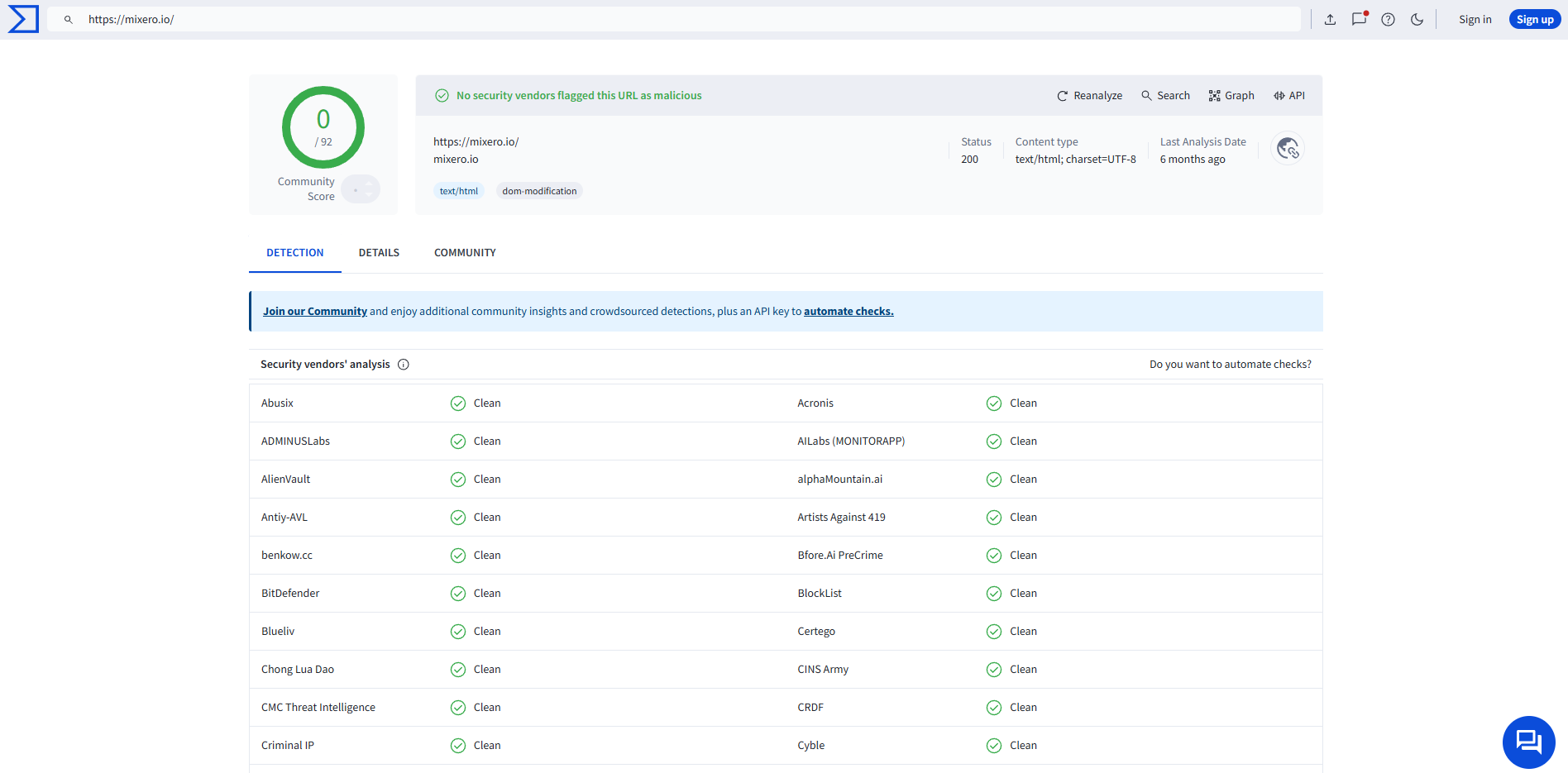
Task: Click the Clean check icon for Cyble
Action: pyautogui.click(x=994, y=746)
